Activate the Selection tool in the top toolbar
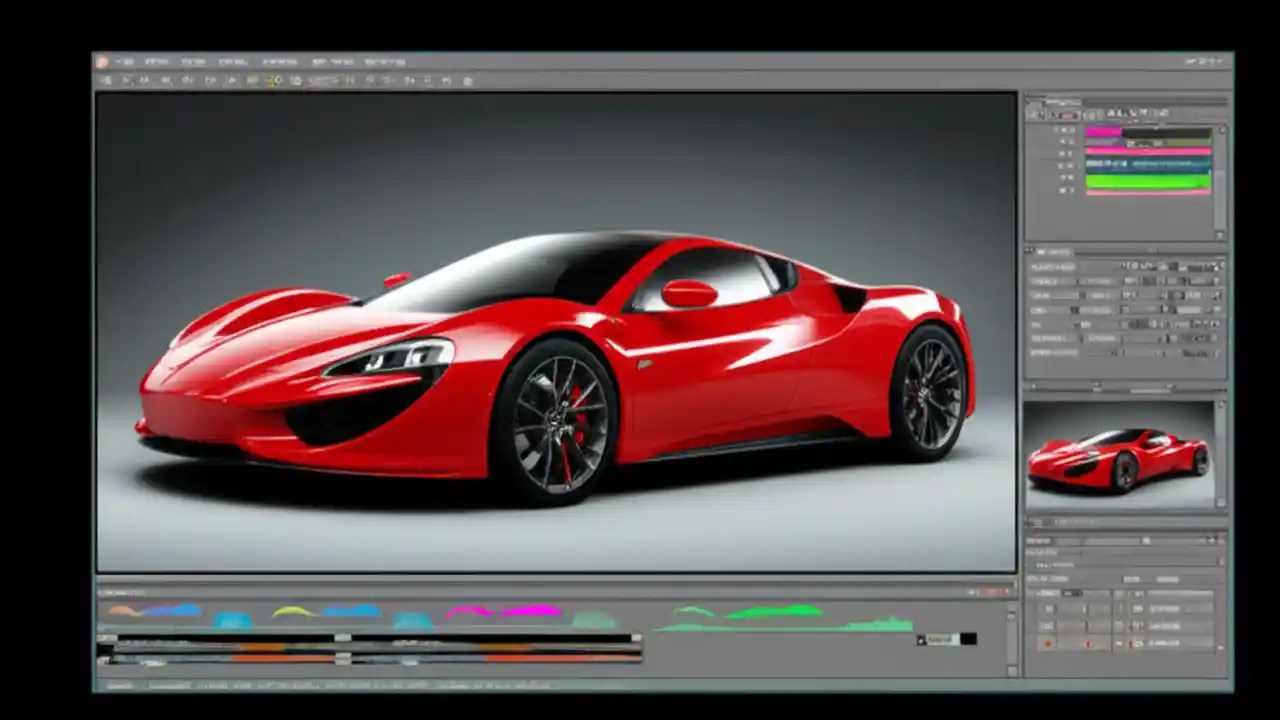The height and width of the screenshot is (720, 1280). [x=128, y=80]
